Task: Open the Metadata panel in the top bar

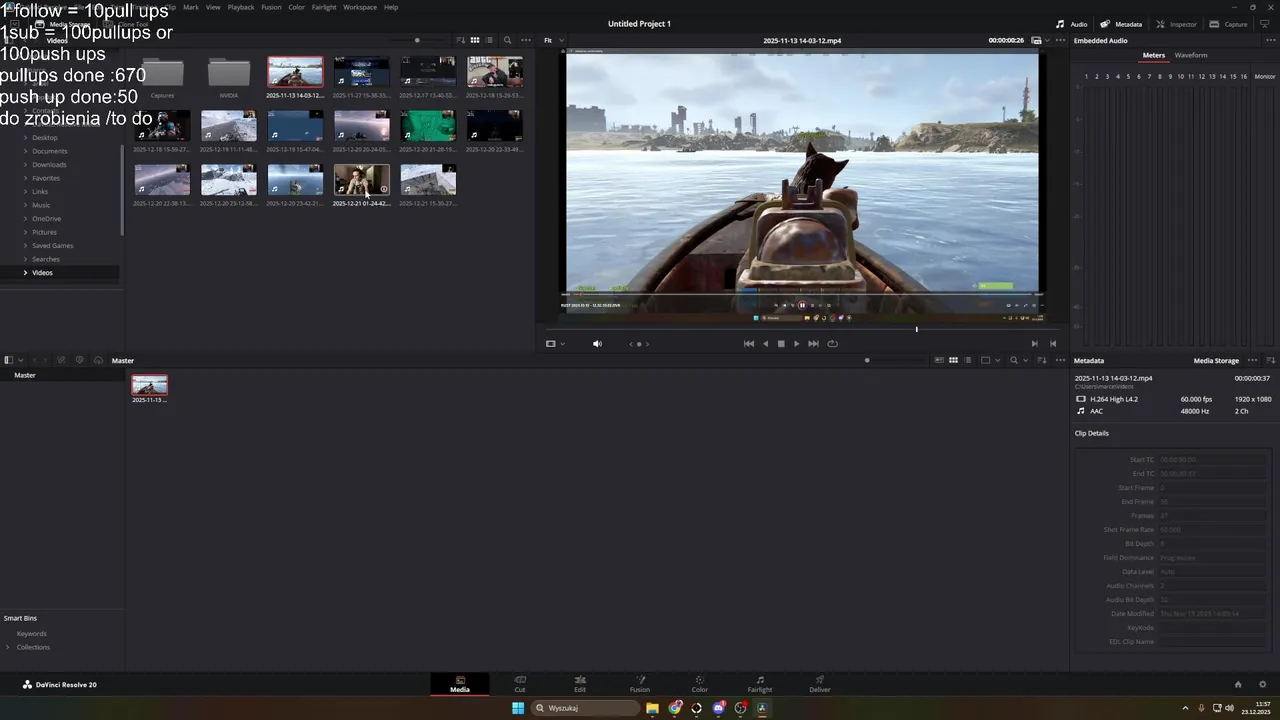Action: pyautogui.click(x=1121, y=24)
